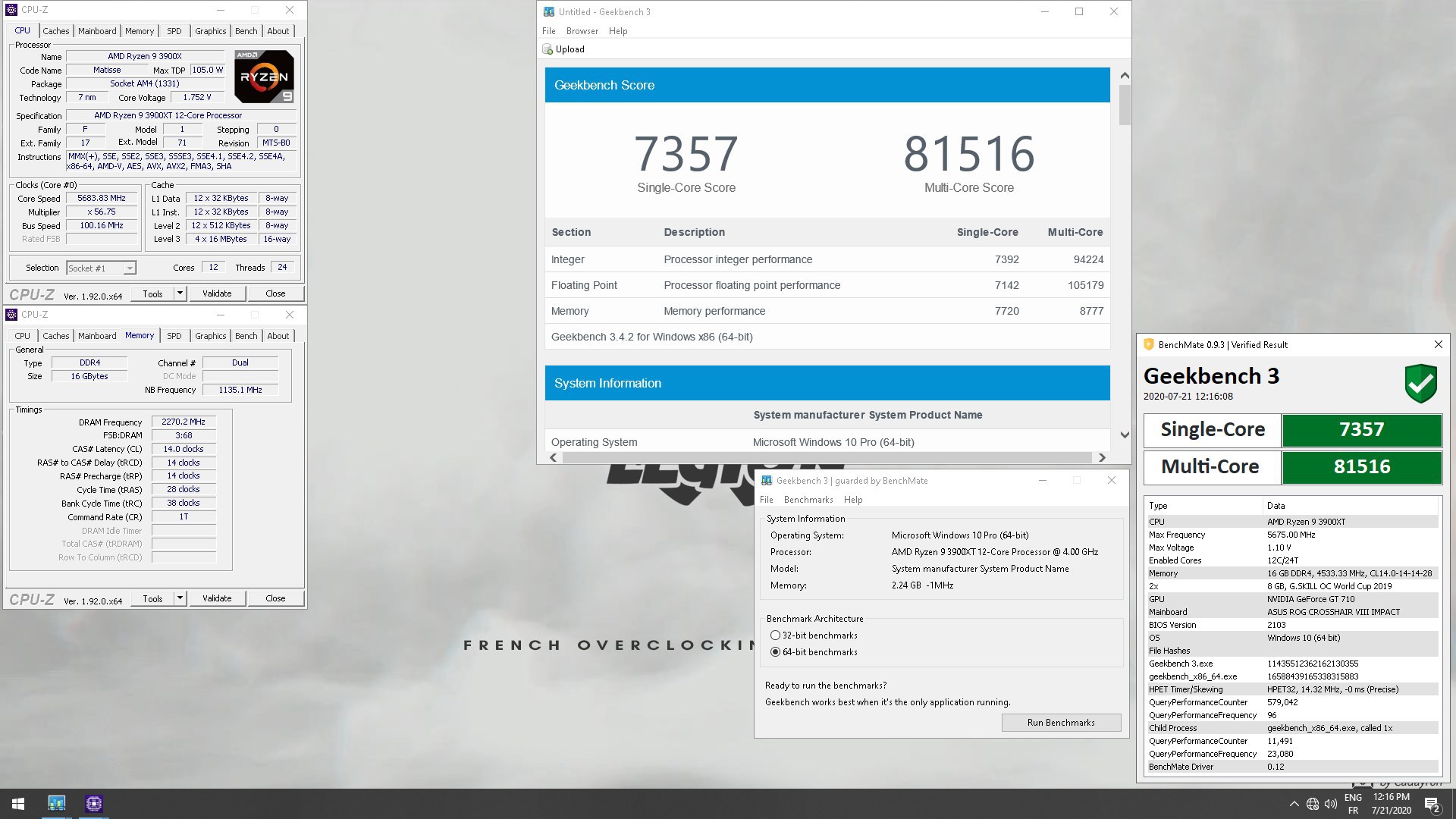This screenshot has height=819, width=1456.
Task: Click the AMD Ryzen 9 logo in CPU-Z
Action: [263, 76]
